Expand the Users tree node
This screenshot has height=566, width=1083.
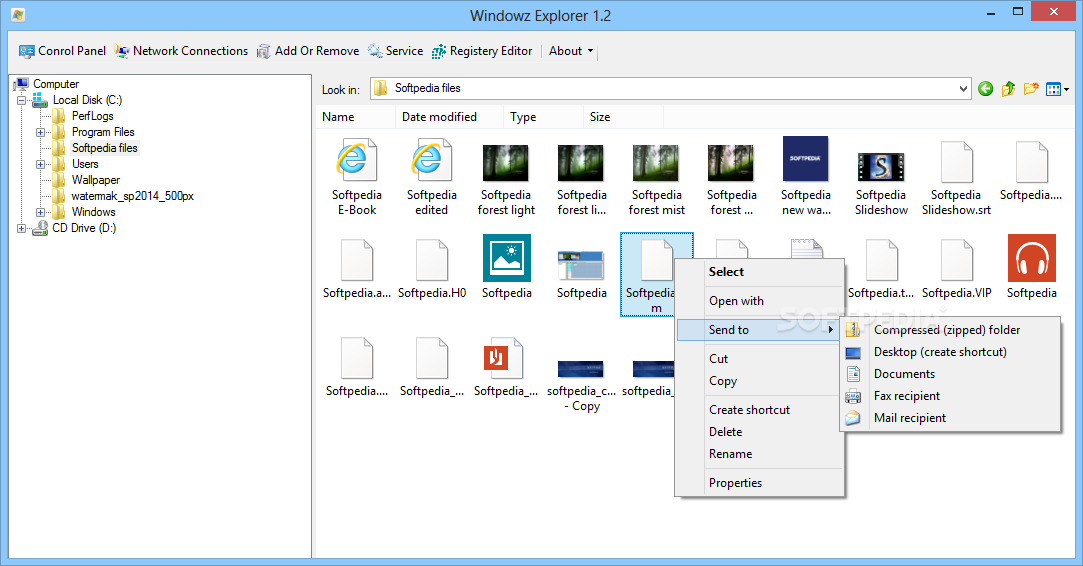coord(41,164)
